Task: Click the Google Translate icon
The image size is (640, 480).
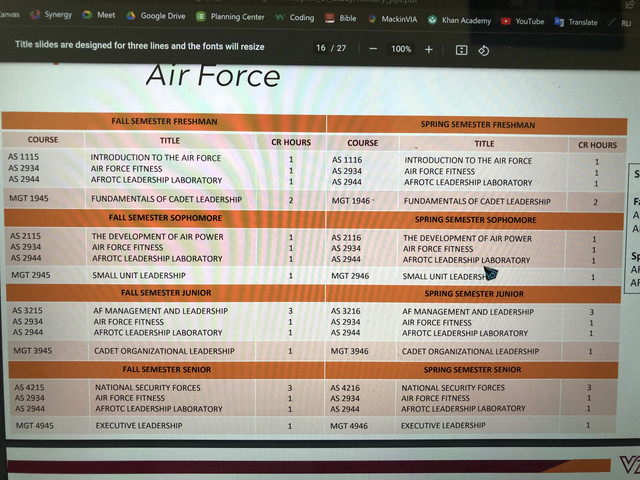Action: pos(559,22)
